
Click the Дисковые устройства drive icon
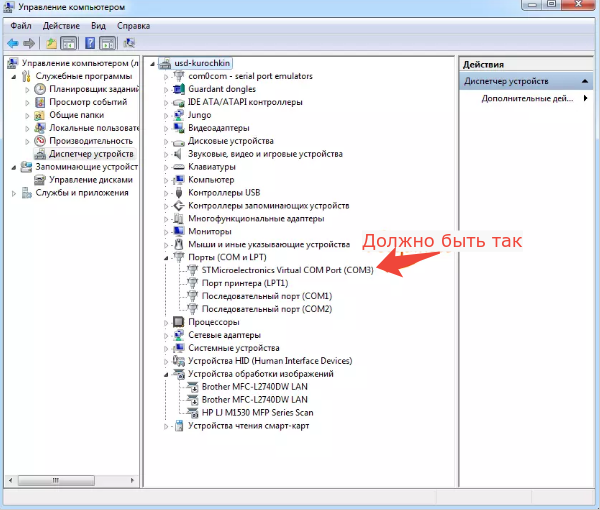click(179, 142)
